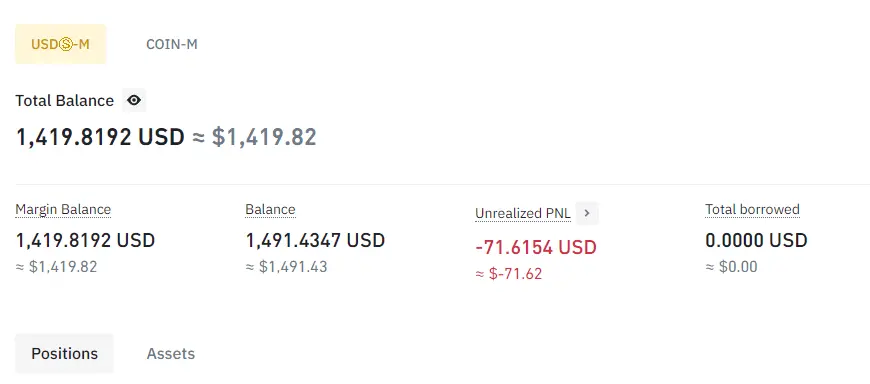Open the Positions tab
Screen dimensions: 870x384
click(x=64, y=353)
